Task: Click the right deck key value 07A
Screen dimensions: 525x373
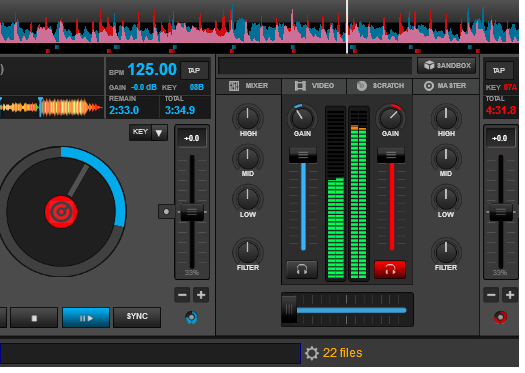Action: pyautogui.click(x=510, y=88)
